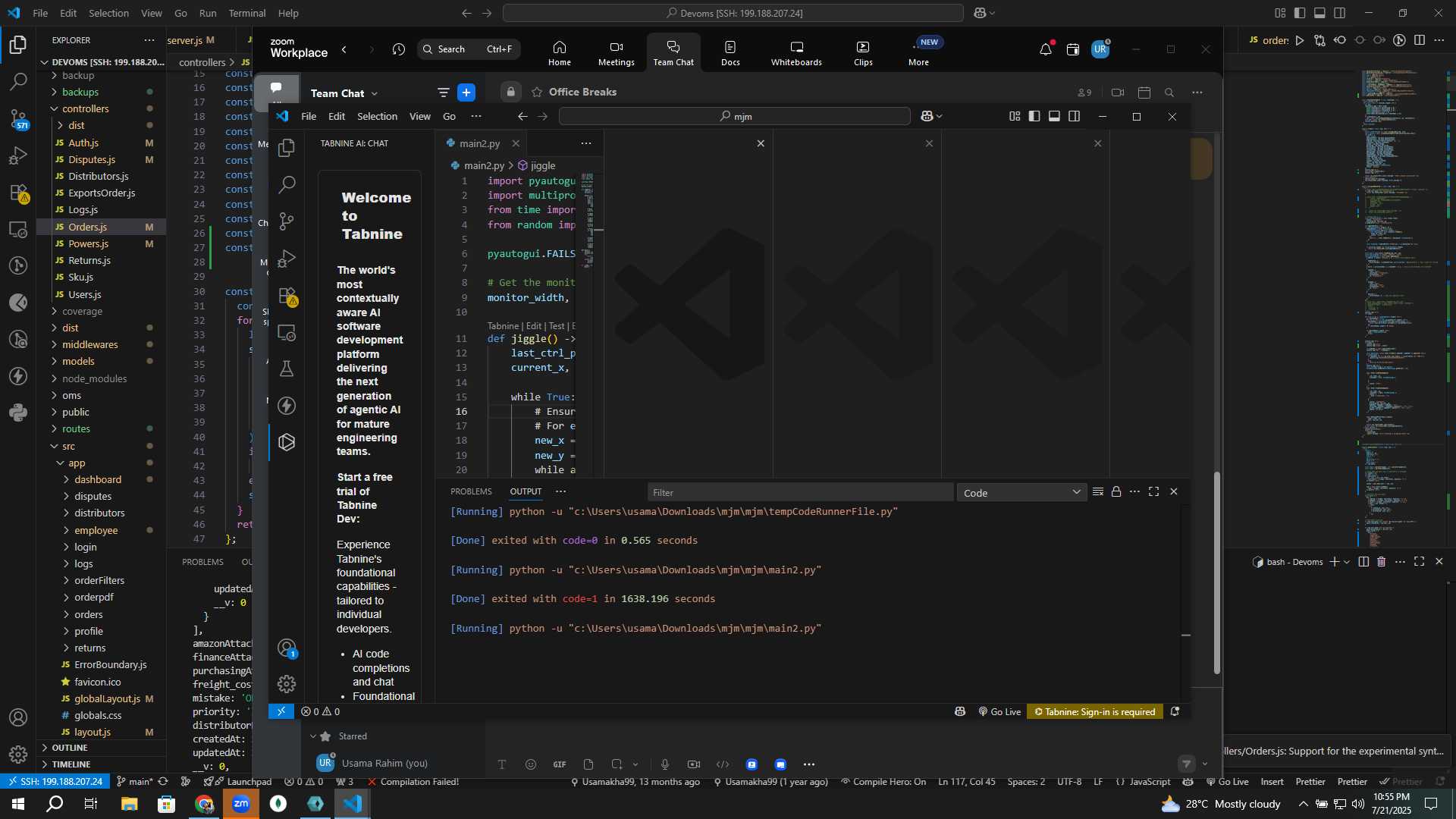
Task: Collapse the Starred chat section
Action: pyautogui.click(x=313, y=736)
